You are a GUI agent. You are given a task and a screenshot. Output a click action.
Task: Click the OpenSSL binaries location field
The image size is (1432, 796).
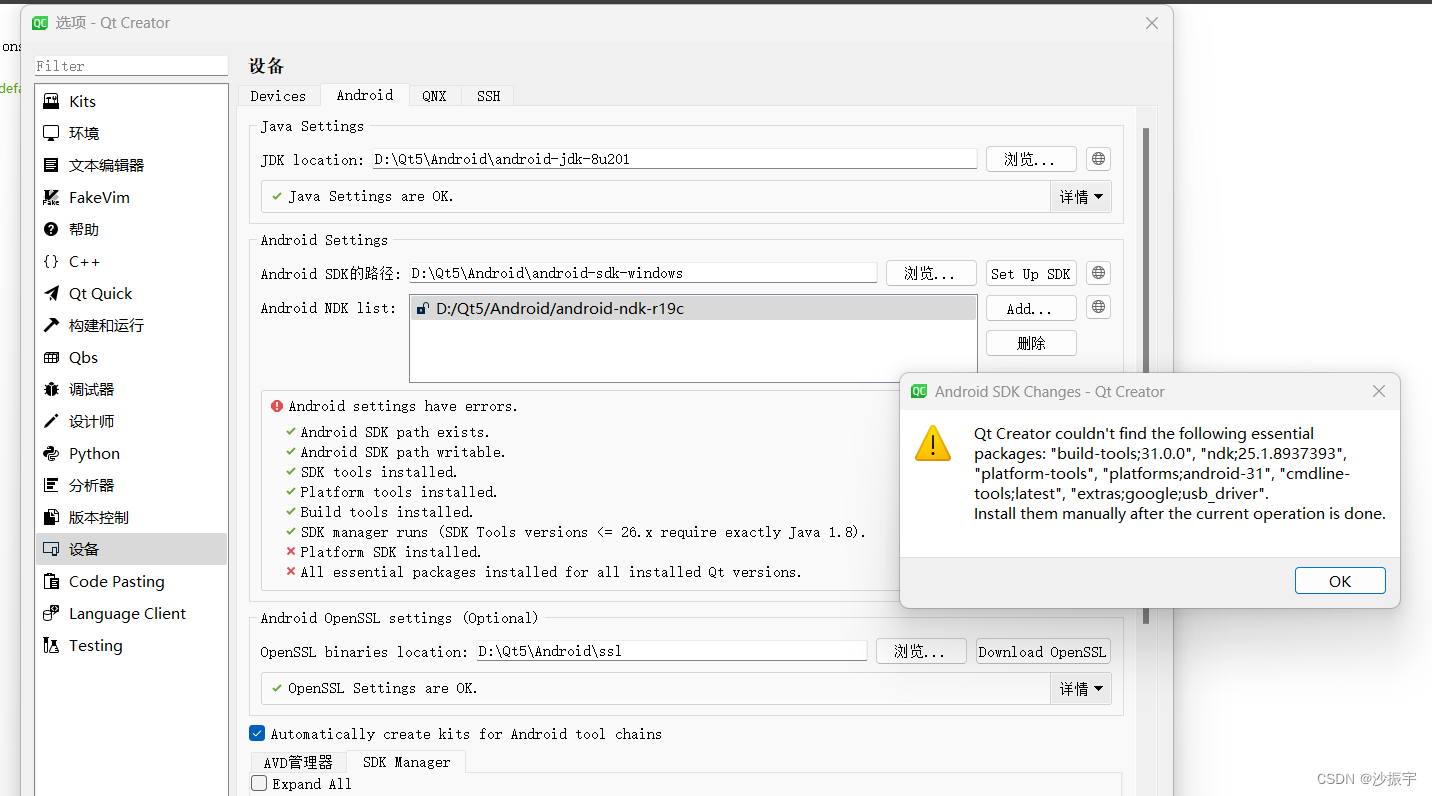tap(672, 651)
